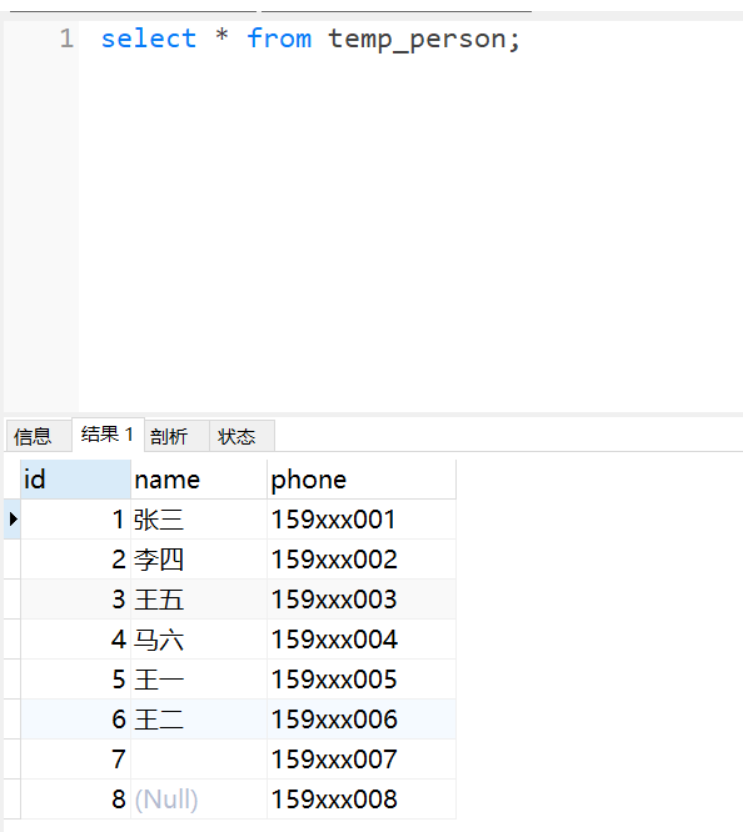The width and height of the screenshot is (743, 832).
Task: Select the id cell with value 3
Action: coord(75,600)
